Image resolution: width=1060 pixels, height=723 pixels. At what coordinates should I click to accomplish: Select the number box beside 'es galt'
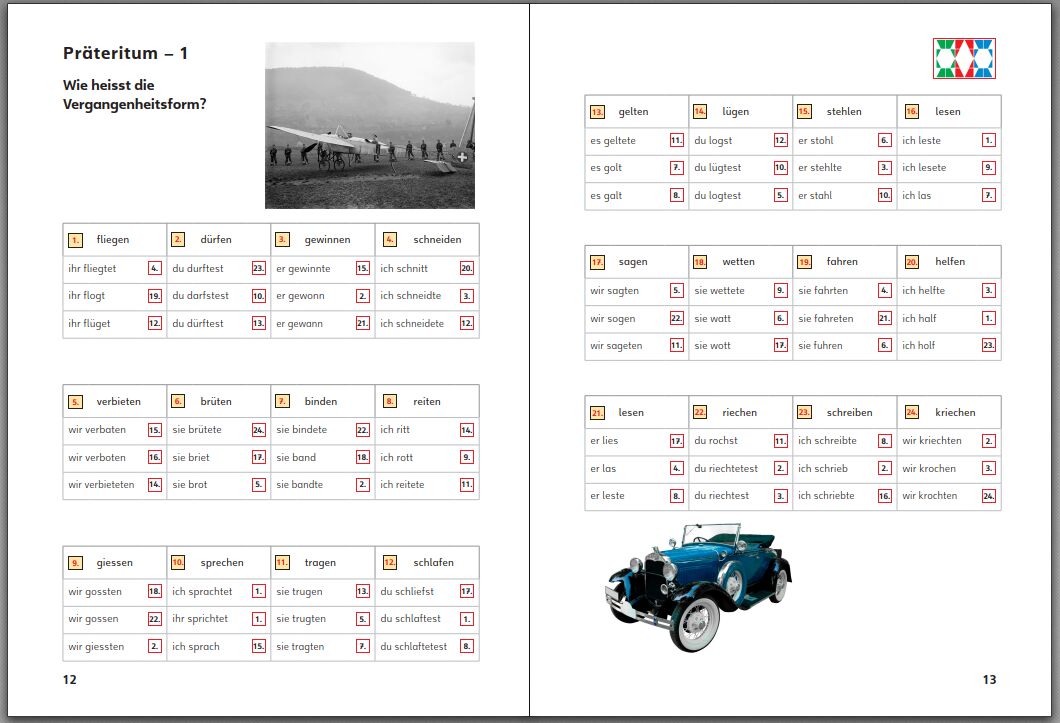point(677,196)
